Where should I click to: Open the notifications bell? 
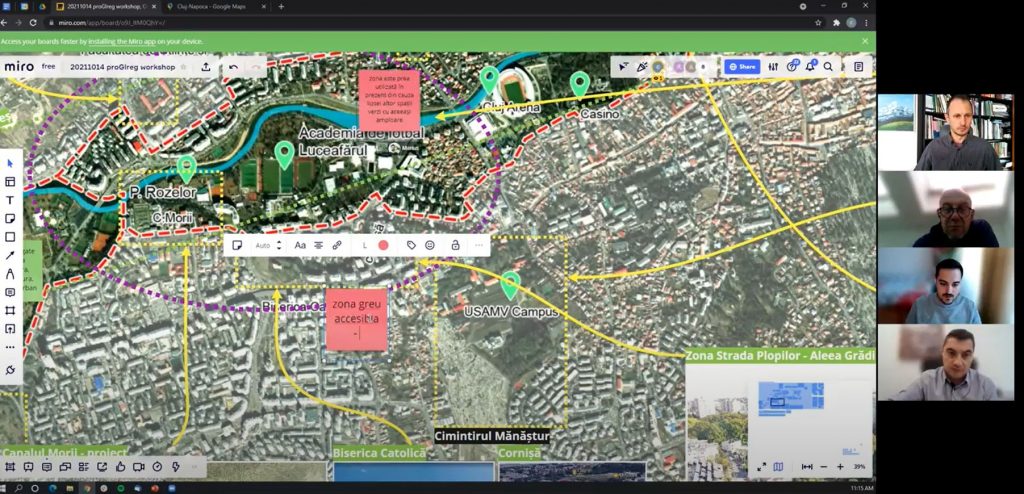point(810,67)
